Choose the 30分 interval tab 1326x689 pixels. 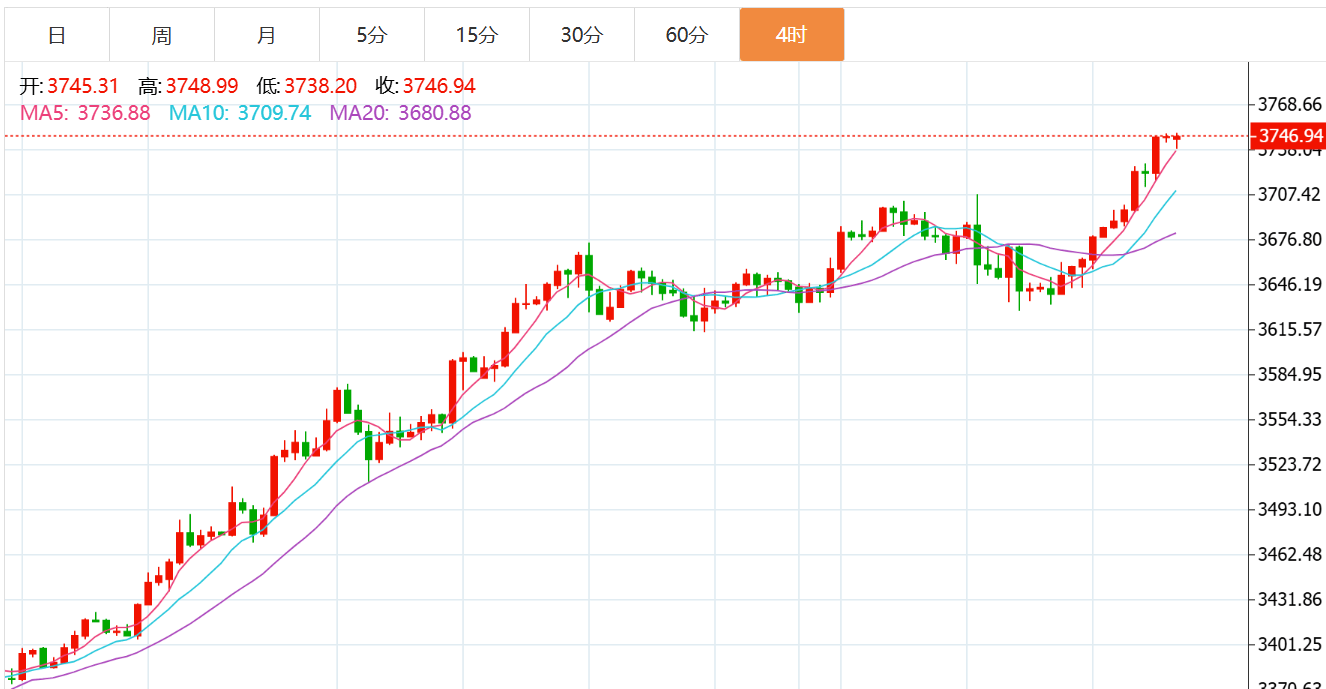click(582, 35)
